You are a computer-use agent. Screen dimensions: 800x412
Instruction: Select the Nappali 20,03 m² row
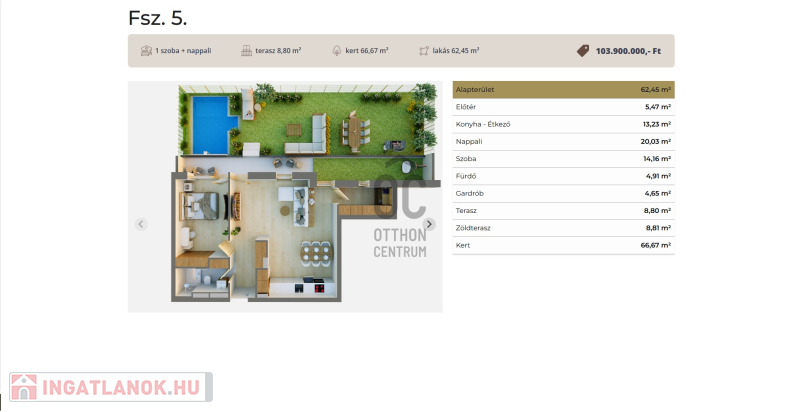[x=563, y=141]
